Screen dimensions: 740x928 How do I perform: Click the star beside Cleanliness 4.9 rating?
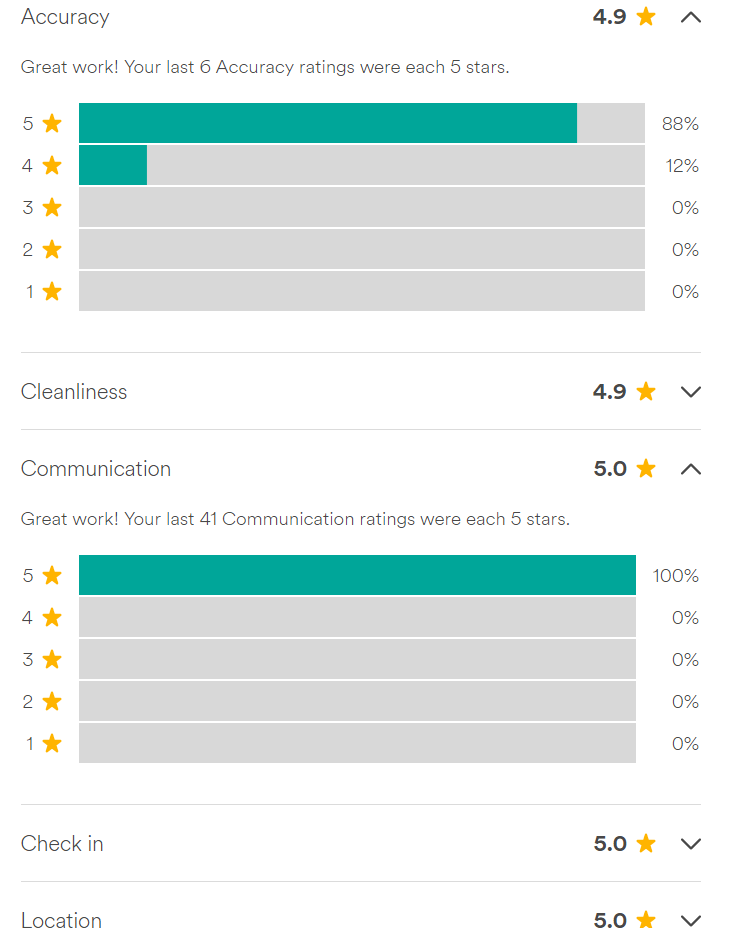coord(646,391)
